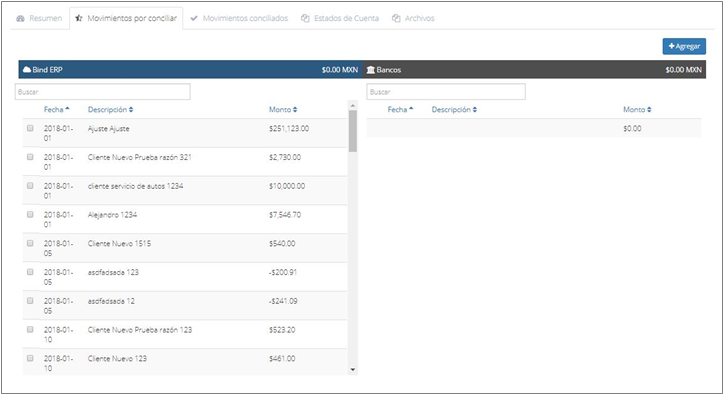
Task: Click the $7,546.70 amount
Action: click(285, 214)
